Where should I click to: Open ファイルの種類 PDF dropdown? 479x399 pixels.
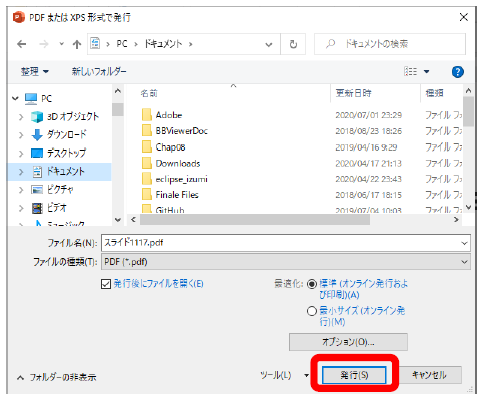click(x=286, y=262)
